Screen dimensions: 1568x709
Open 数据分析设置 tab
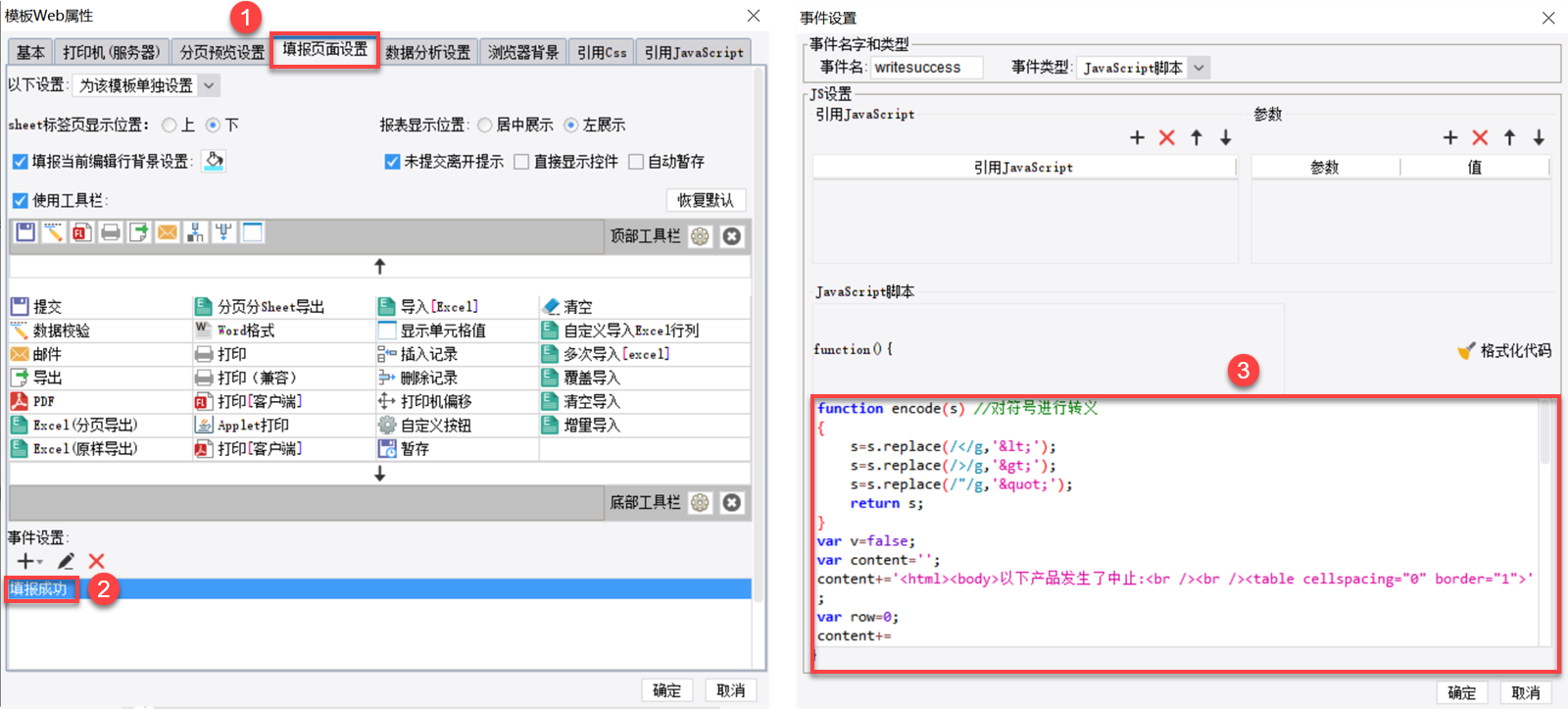coord(427,52)
